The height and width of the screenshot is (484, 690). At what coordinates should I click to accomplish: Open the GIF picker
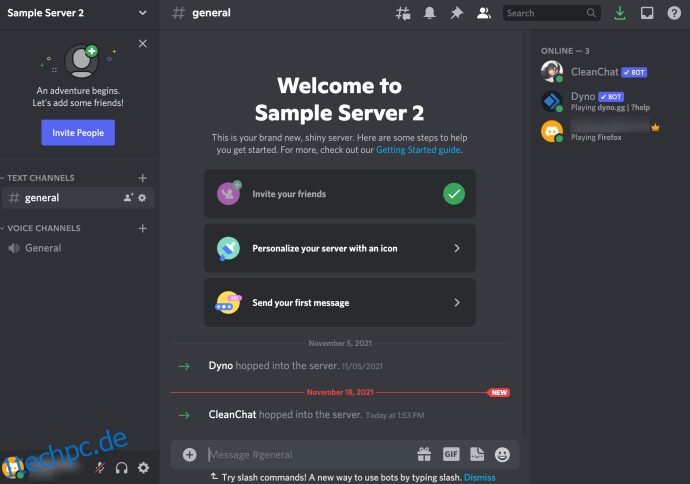[451, 454]
